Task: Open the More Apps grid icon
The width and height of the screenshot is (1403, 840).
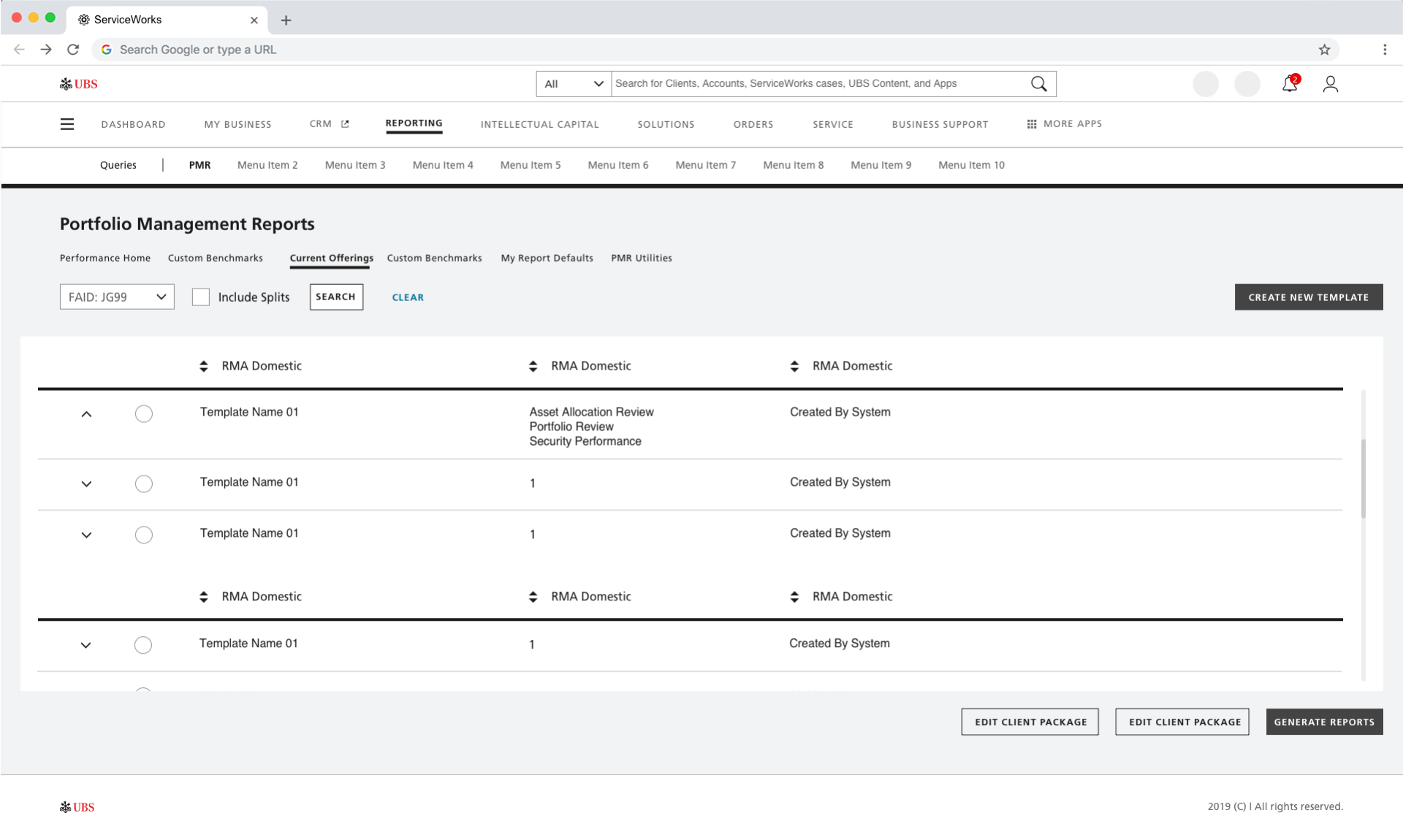Action: coord(1031,124)
